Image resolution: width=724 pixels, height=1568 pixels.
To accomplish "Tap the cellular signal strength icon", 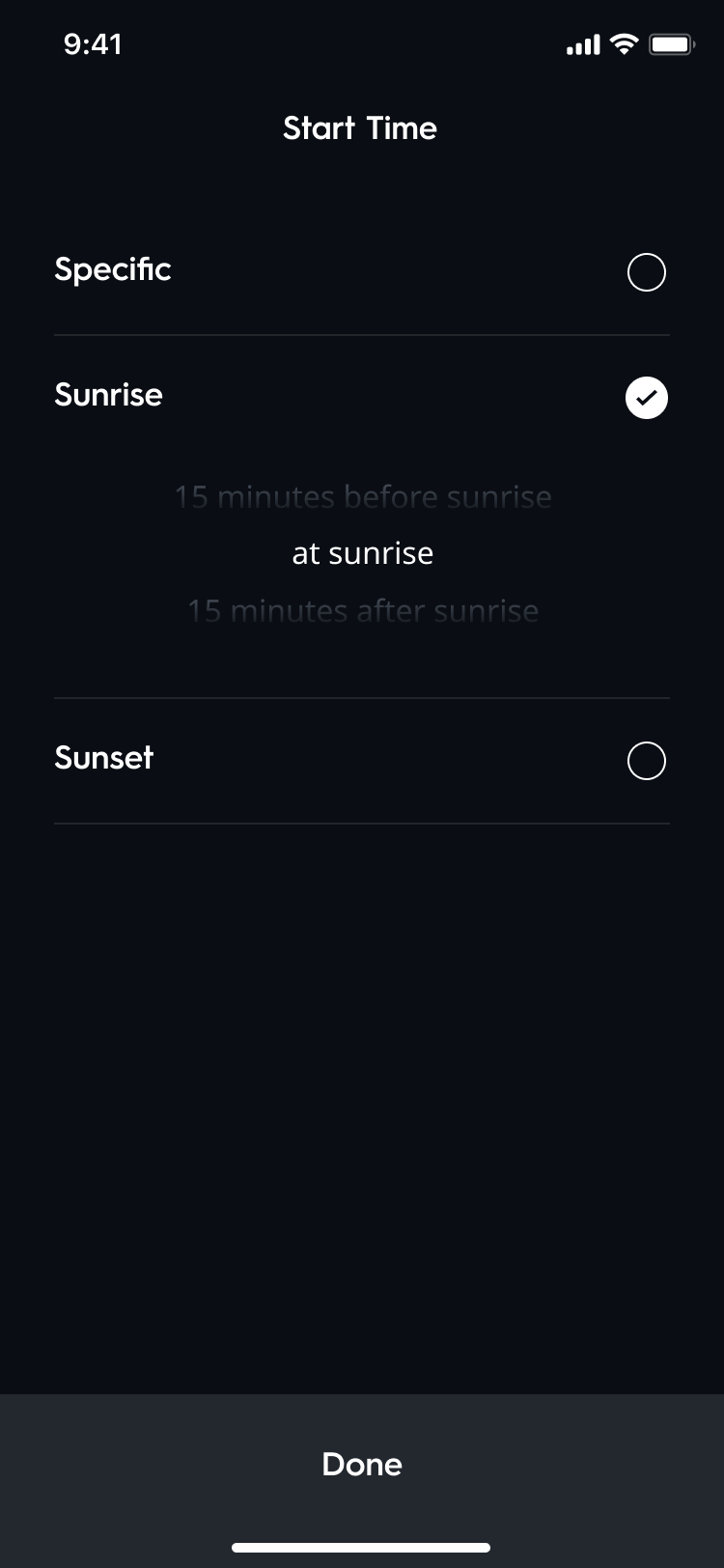I will pos(582,44).
